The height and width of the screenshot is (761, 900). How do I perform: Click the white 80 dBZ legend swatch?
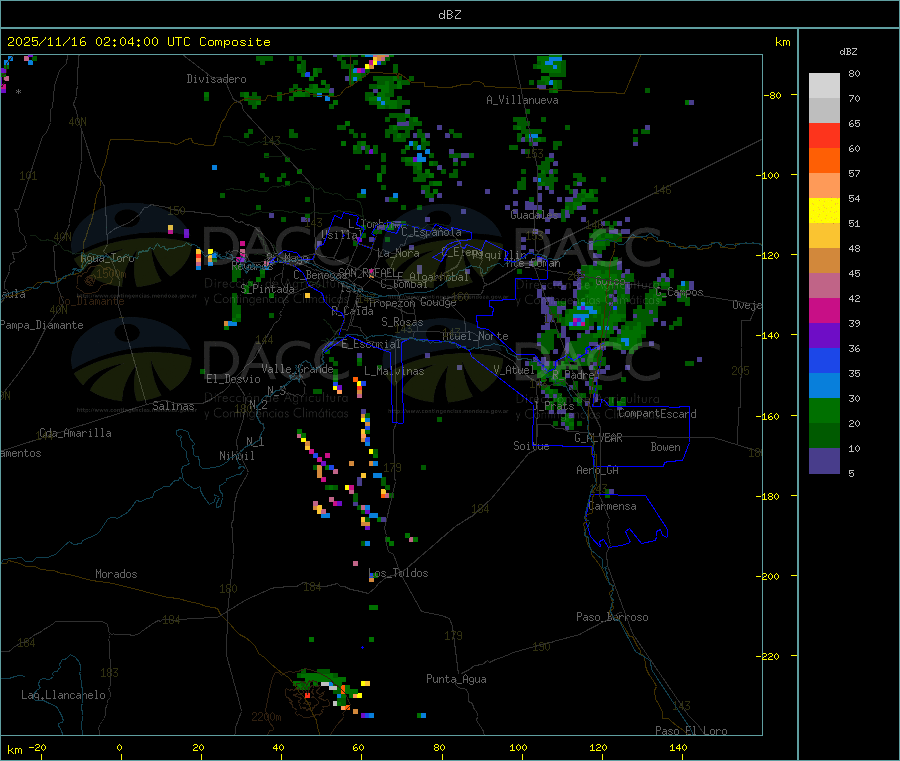tap(824, 86)
